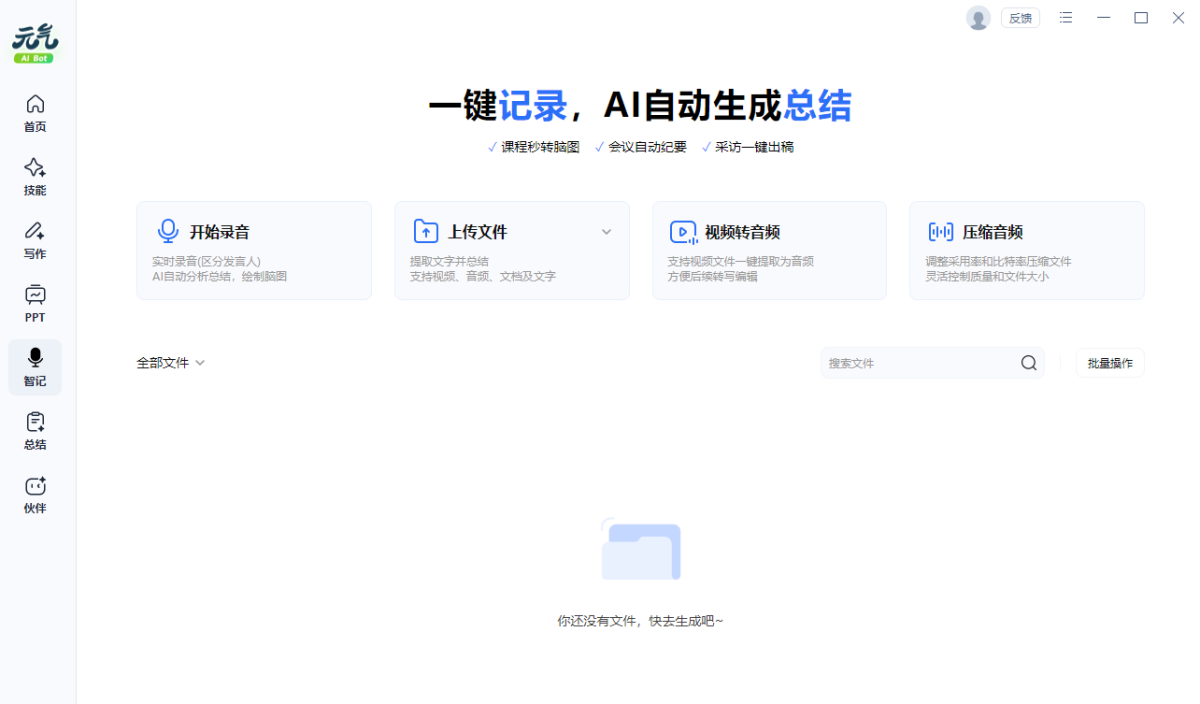Click the 批量操作 batch operation button

point(1110,363)
